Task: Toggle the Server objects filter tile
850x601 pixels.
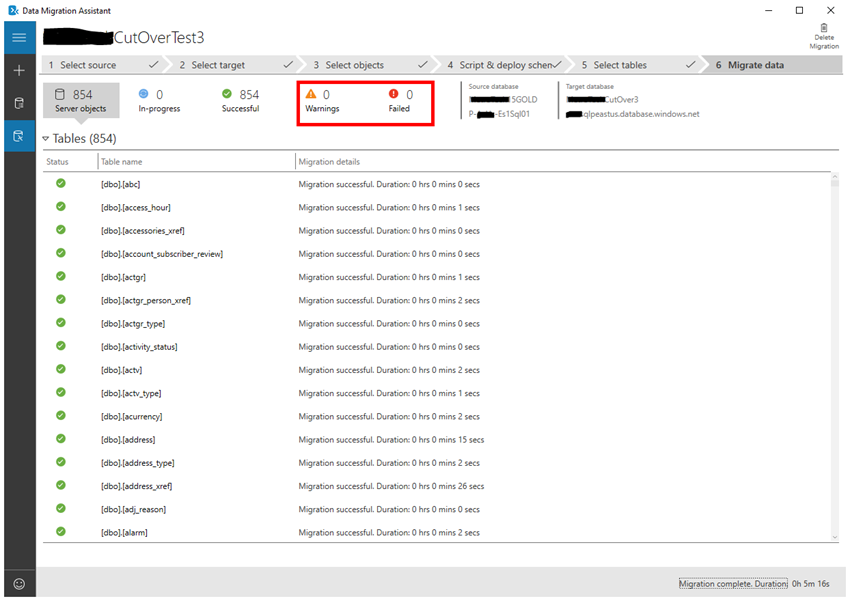Action: tap(80, 100)
